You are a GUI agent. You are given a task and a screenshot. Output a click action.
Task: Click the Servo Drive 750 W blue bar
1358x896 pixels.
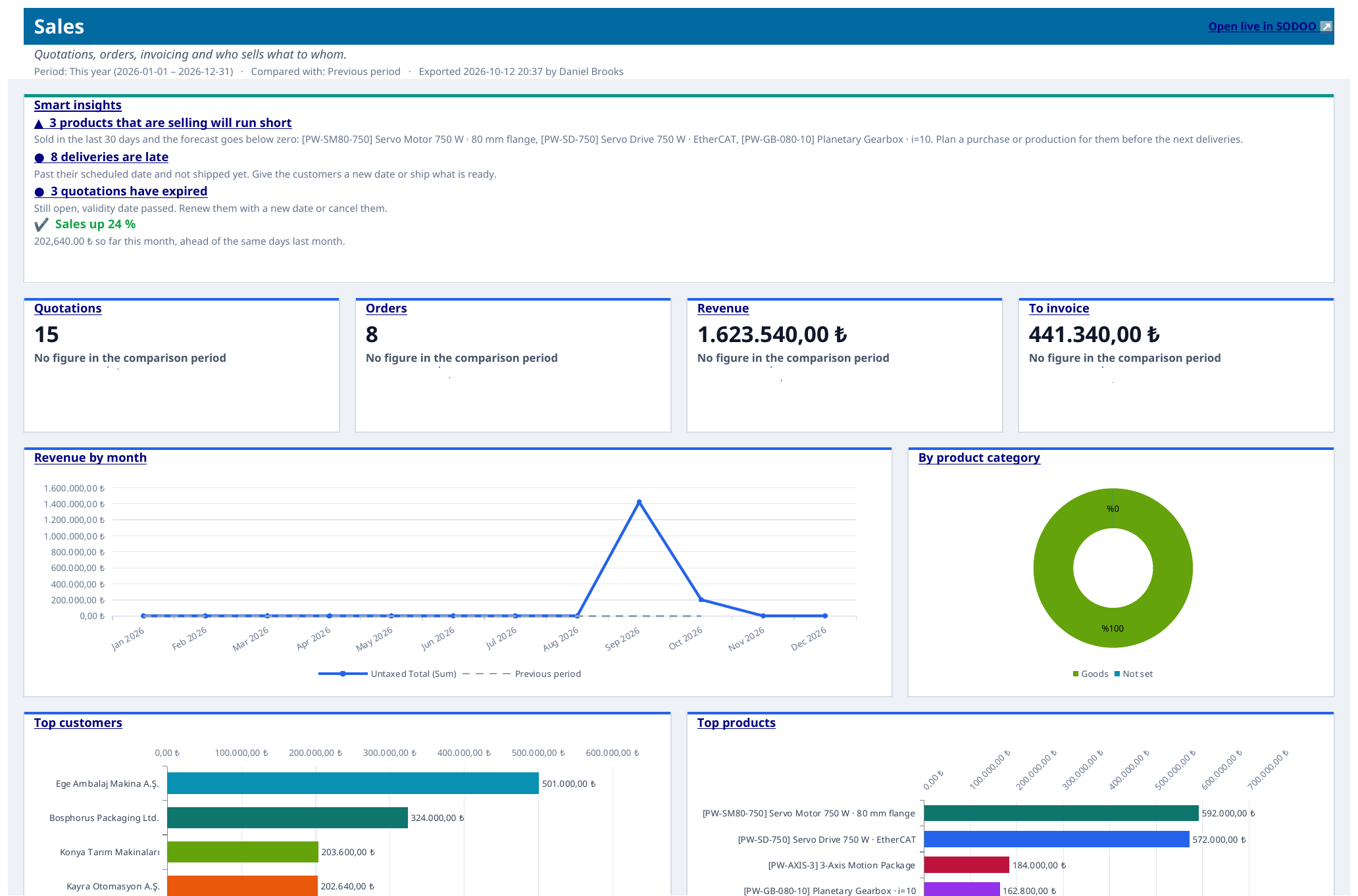coord(1057,839)
